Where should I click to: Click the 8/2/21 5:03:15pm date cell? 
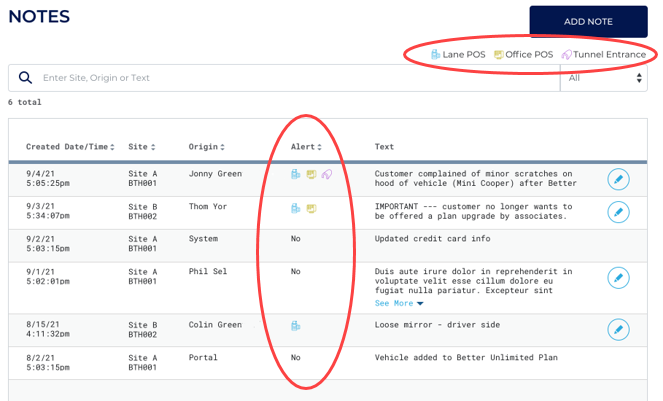[48, 363]
